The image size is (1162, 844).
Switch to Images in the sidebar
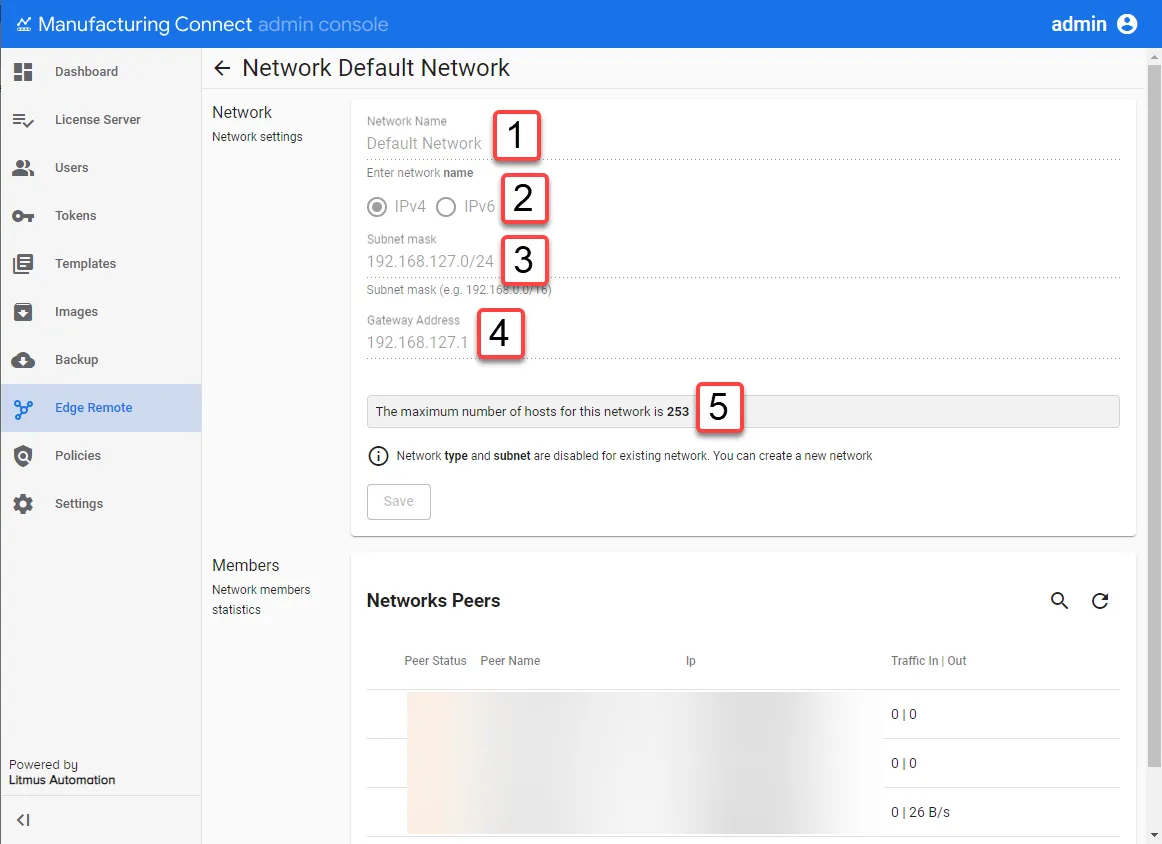point(102,312)
